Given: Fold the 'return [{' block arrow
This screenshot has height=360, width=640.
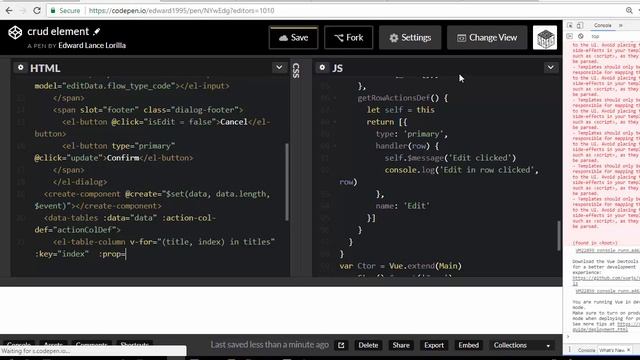Looking at the screenshot, I should pos(335,122).
